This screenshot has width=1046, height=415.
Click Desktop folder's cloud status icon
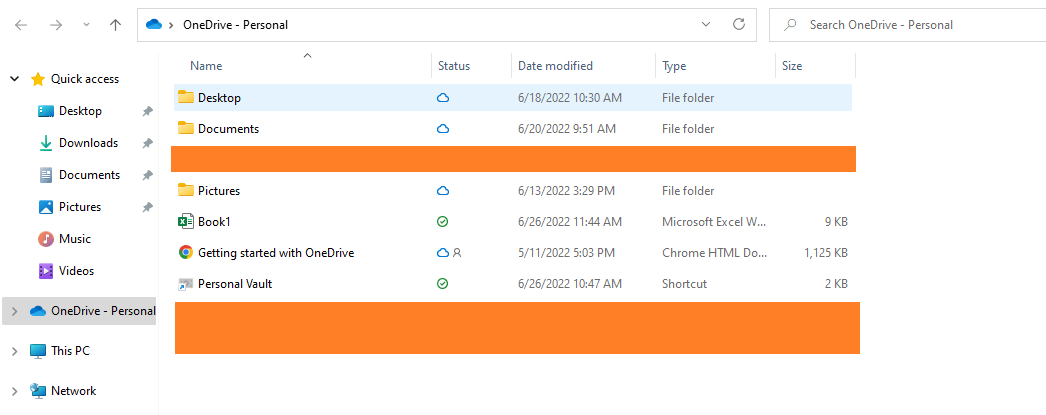[x=442, y=97]
